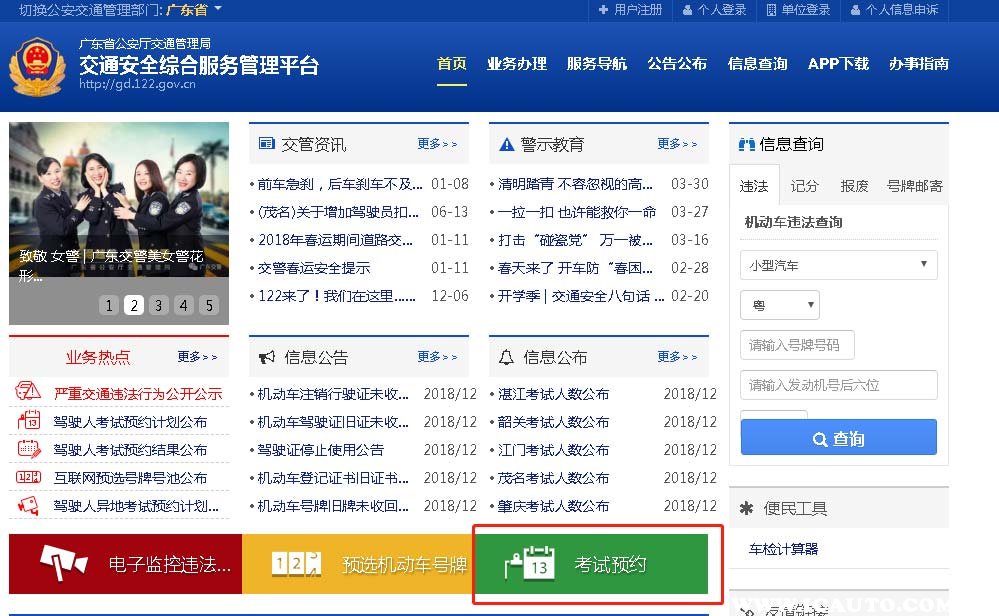Click the 严重交通违法行为公开公示 icon
The width and height of the screenshot is (999, 616).
pyautogui.click(x=29, y=393)
